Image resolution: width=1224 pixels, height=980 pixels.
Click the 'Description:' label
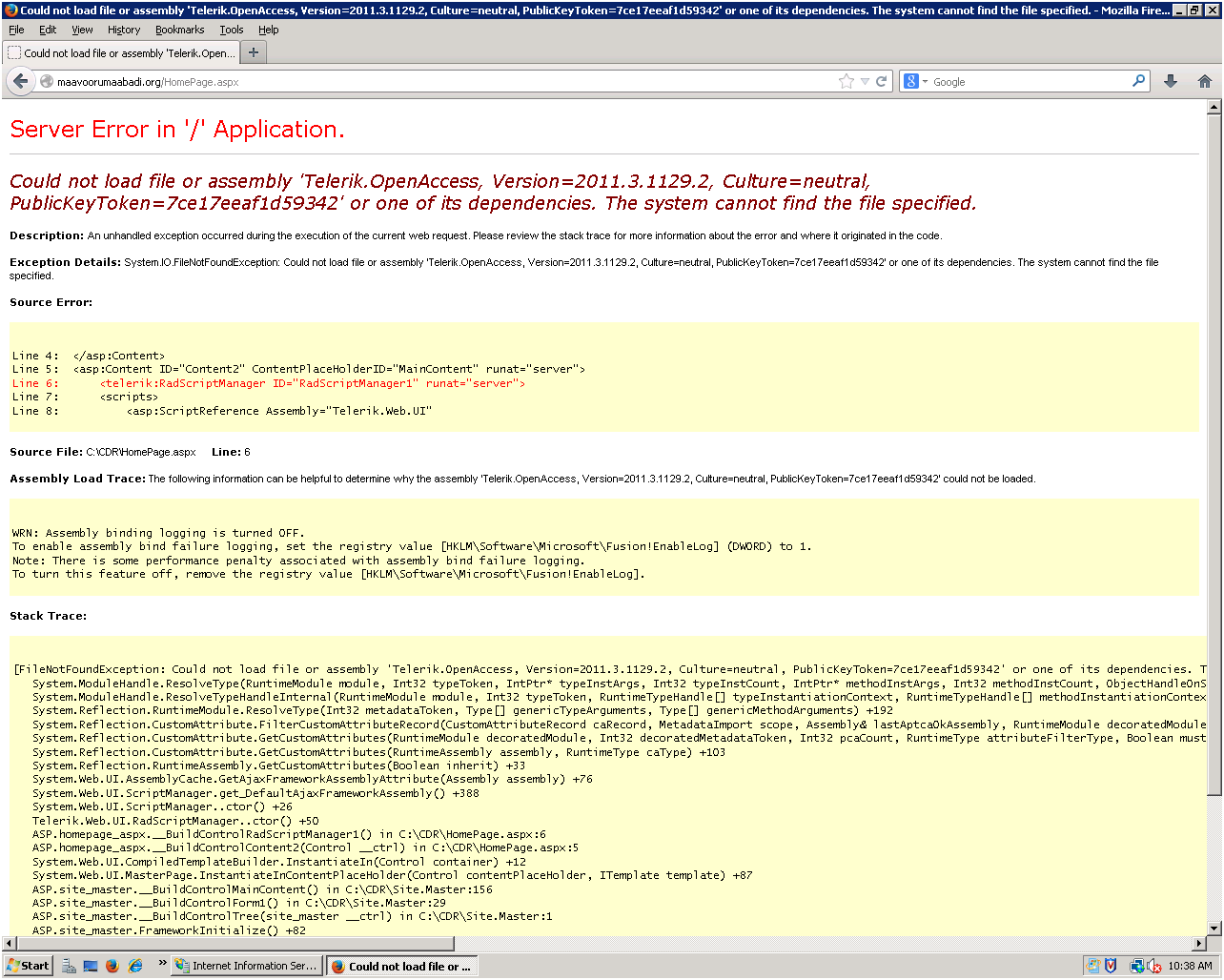point(47,235)
